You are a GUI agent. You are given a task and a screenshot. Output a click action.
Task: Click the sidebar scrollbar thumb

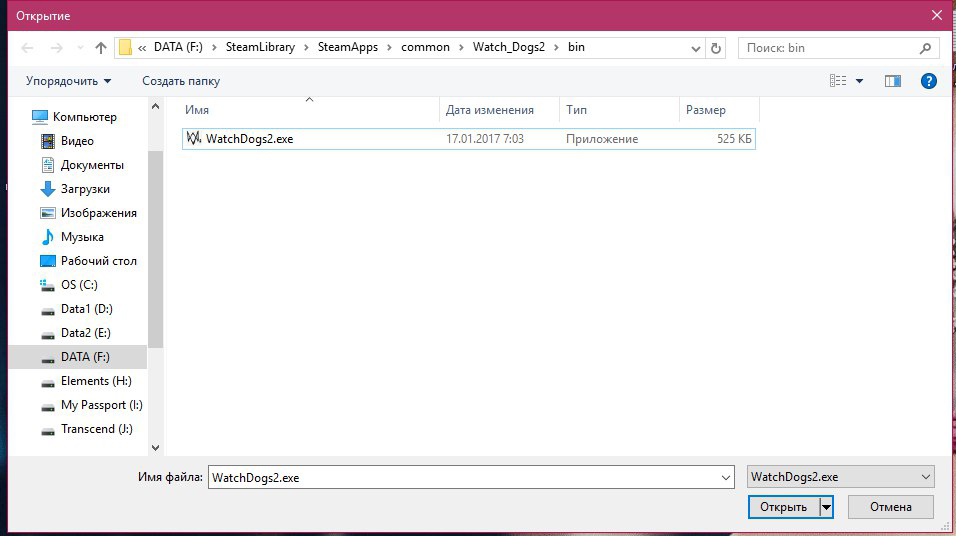point(155,249)
